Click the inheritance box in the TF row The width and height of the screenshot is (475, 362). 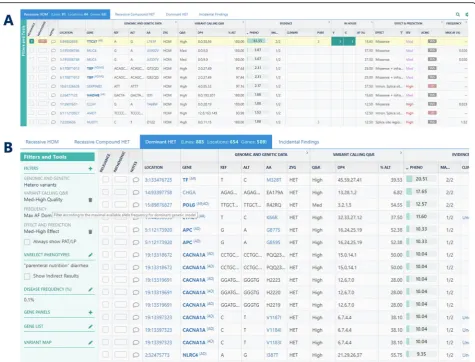point(120,180)
